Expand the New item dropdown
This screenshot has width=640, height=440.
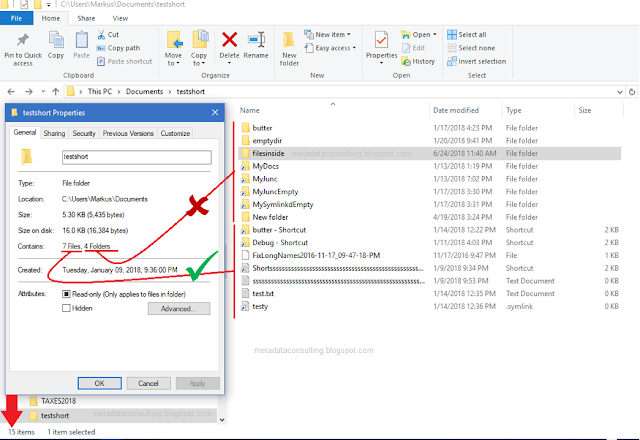tap(349, 35)
